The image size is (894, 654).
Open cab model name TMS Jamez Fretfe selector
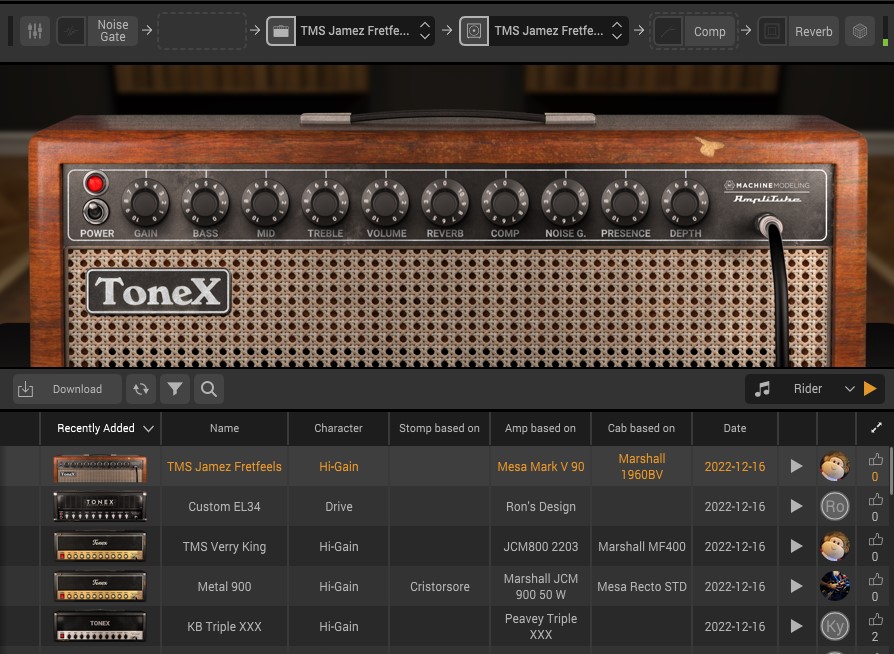click(x=548, y=31)
